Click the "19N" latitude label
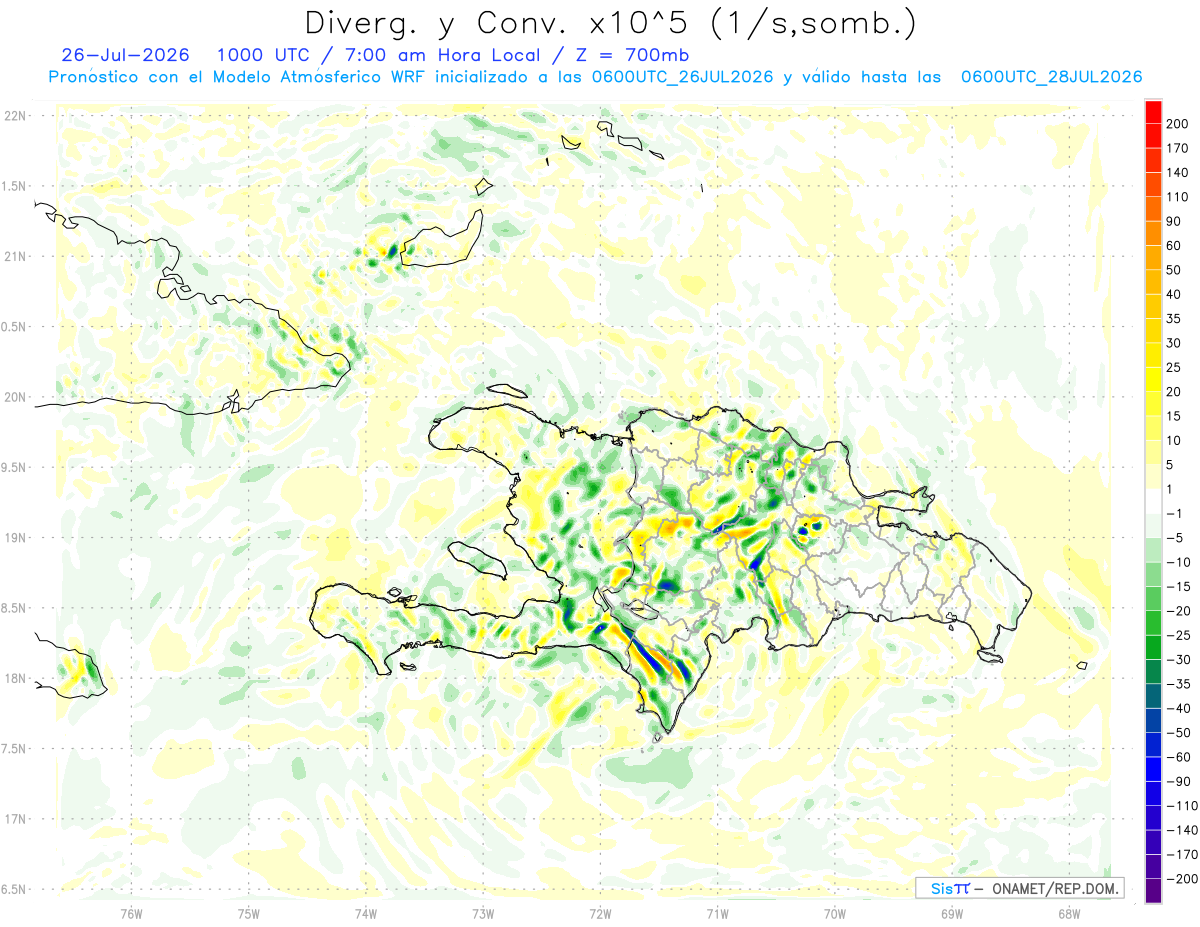 (14, 537)
